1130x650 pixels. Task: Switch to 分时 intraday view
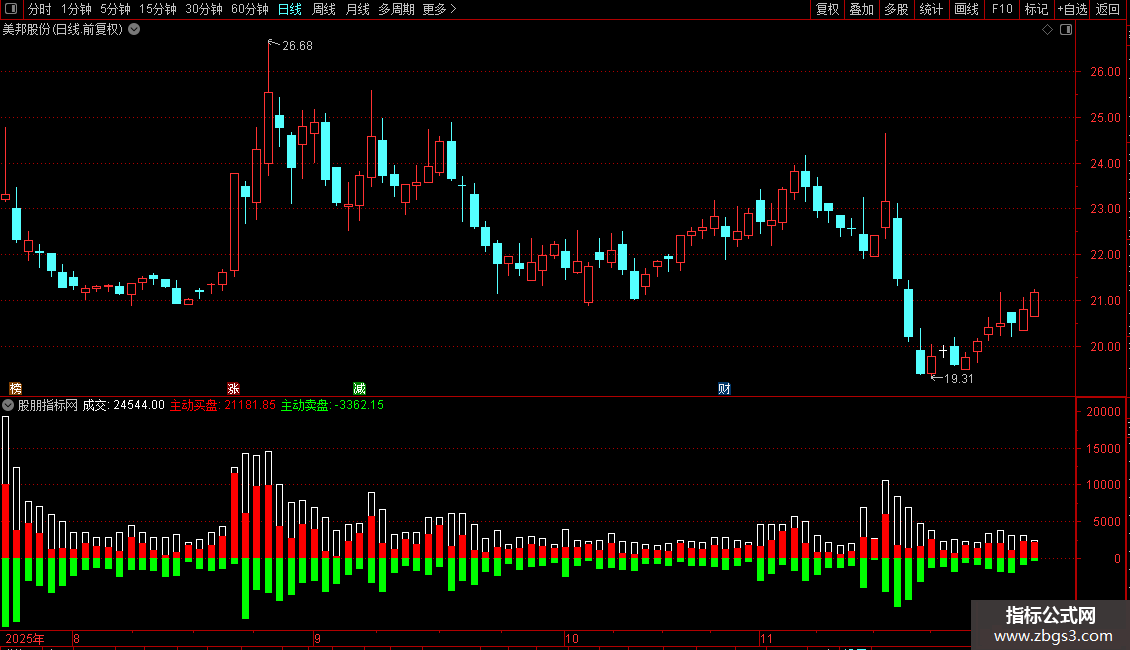tap(40, 9)
